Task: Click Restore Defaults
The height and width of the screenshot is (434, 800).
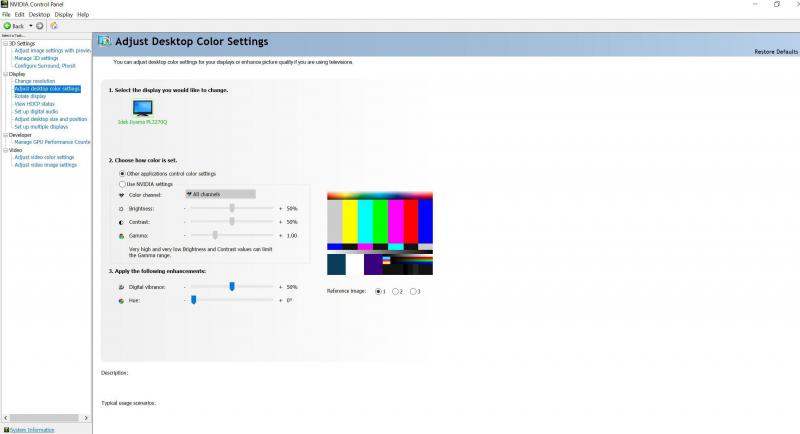Action: click(x=776, y=51)
